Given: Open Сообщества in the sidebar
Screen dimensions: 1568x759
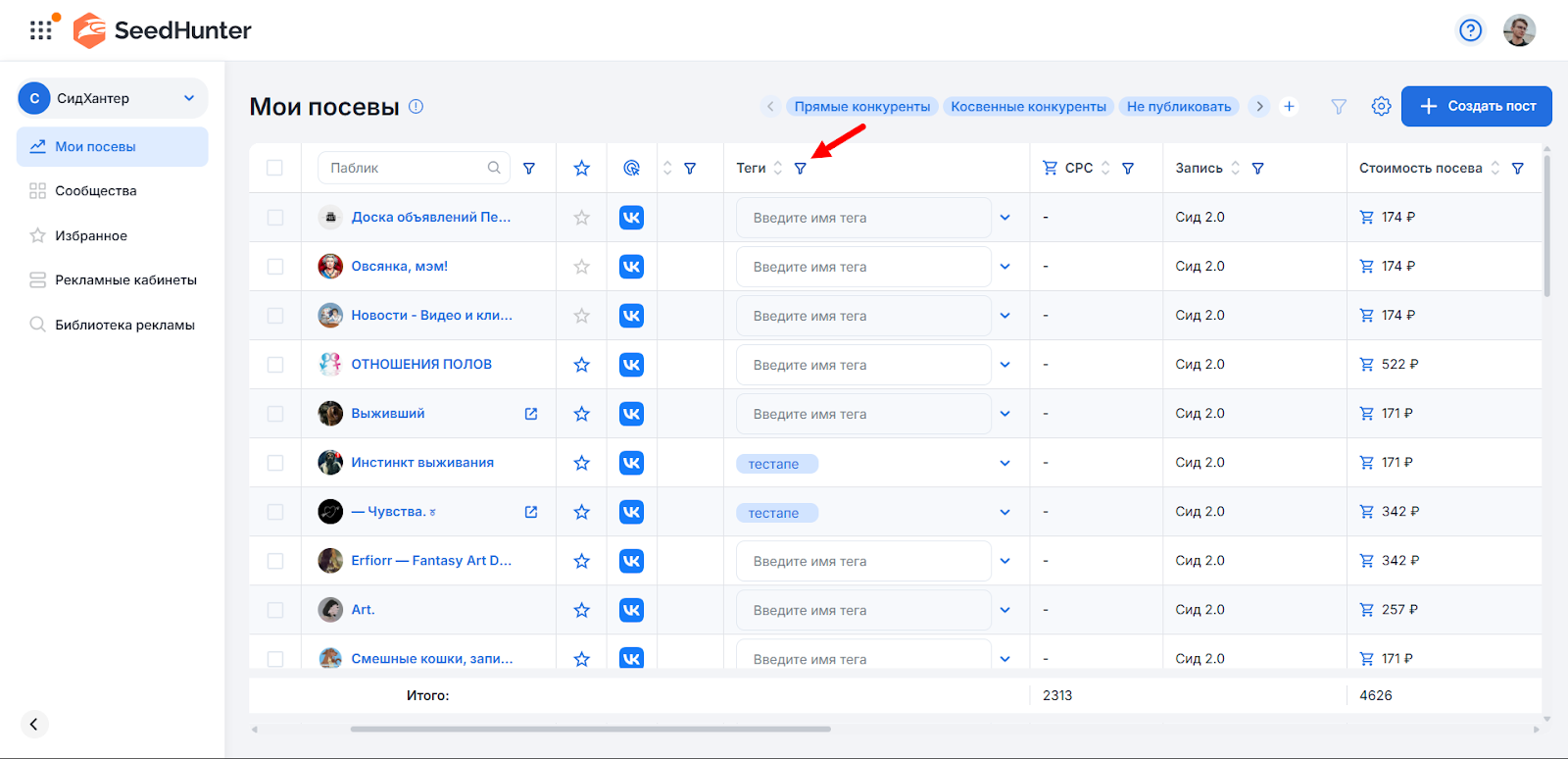Looking at the screenshot, I should 95,191.
